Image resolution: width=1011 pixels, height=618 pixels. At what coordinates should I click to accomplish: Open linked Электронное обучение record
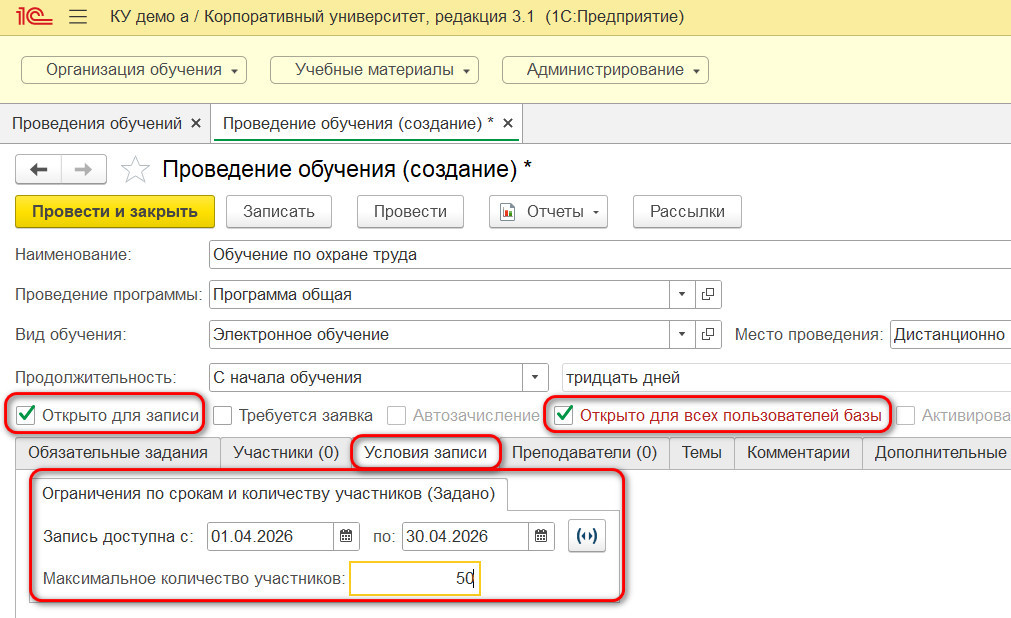(x=708, y=334)
